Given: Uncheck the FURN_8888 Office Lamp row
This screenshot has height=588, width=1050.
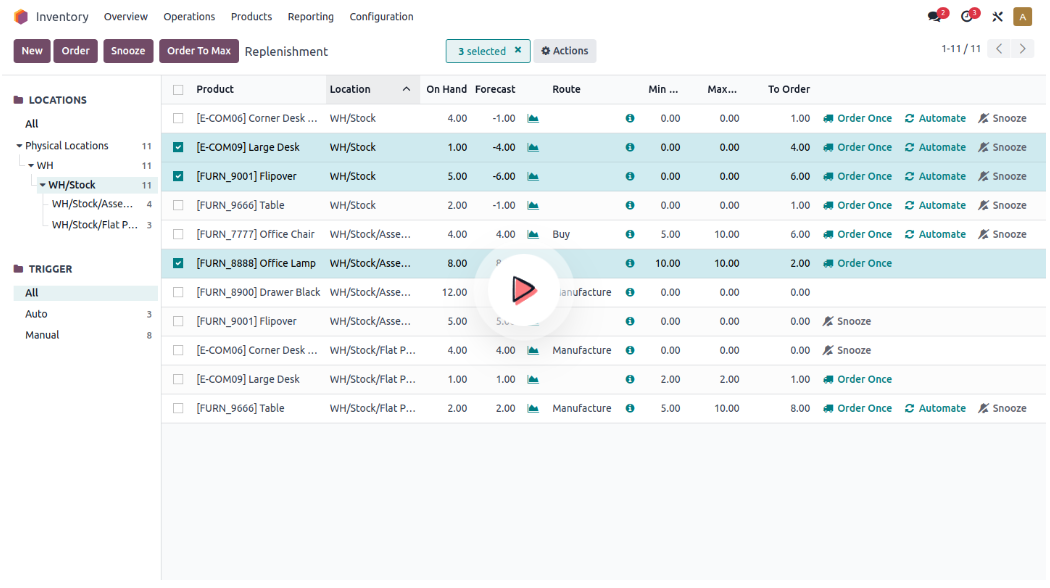Looking at the screenshot, I should pyautogui.click(x=178, y=263).
